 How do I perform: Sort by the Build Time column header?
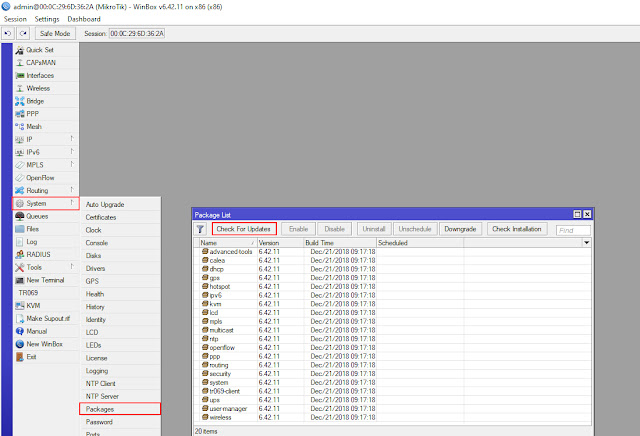click(340, 242)
